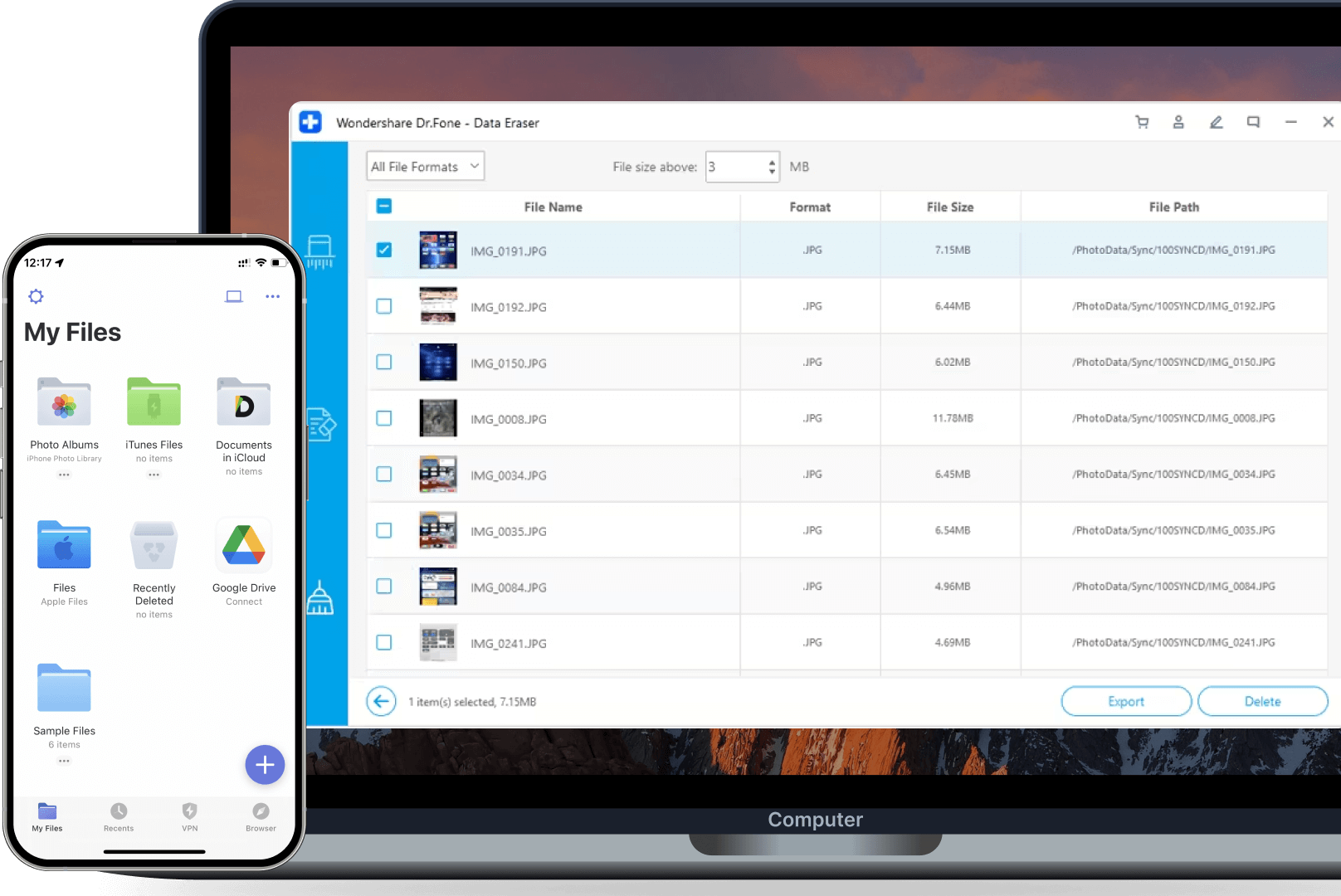Open the feedback chat icon in Dr.Fone
Viewport: 1341px width, 896px height.
(x=1253, y=122)
